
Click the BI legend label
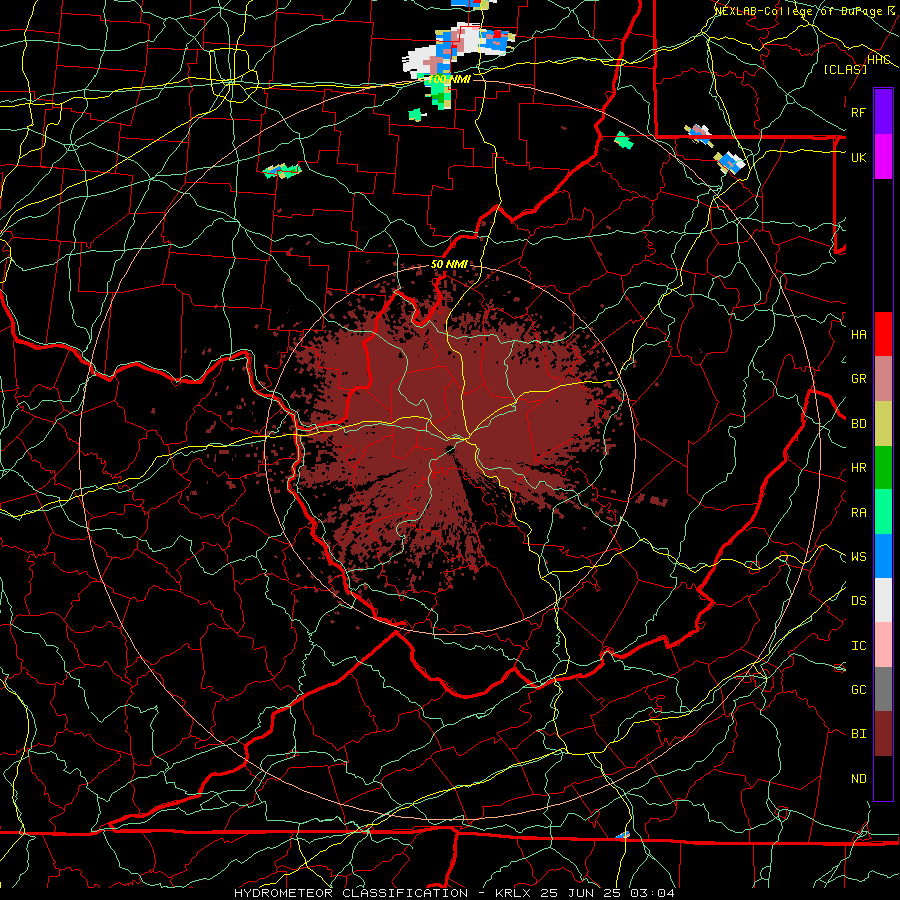[x=859, y=734]
